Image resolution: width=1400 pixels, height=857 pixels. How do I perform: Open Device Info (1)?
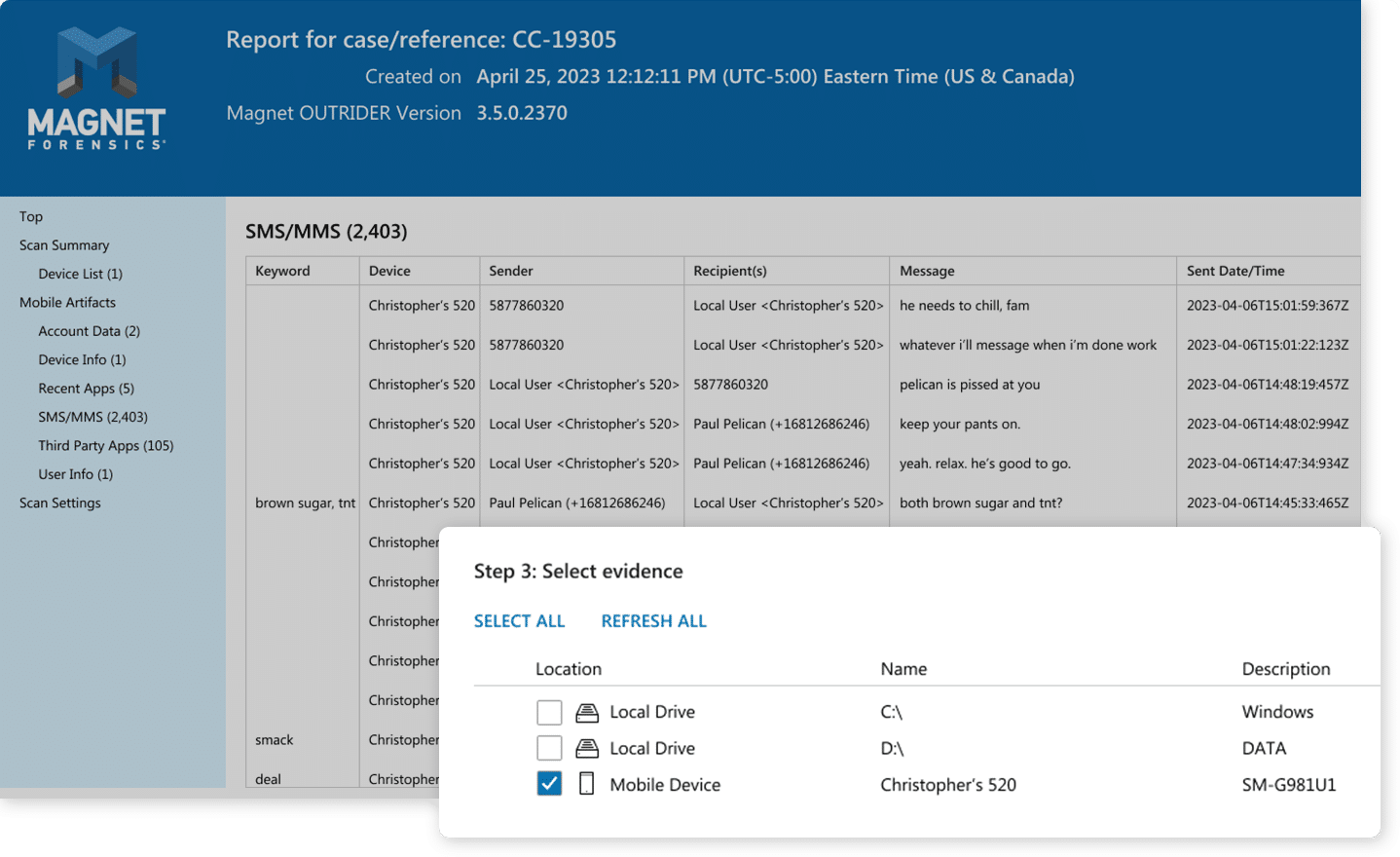click(82, 359)
